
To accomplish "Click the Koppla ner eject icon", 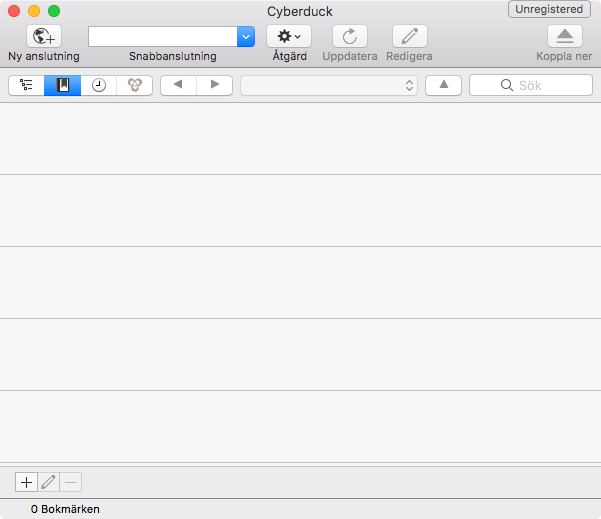I will 565,36.
